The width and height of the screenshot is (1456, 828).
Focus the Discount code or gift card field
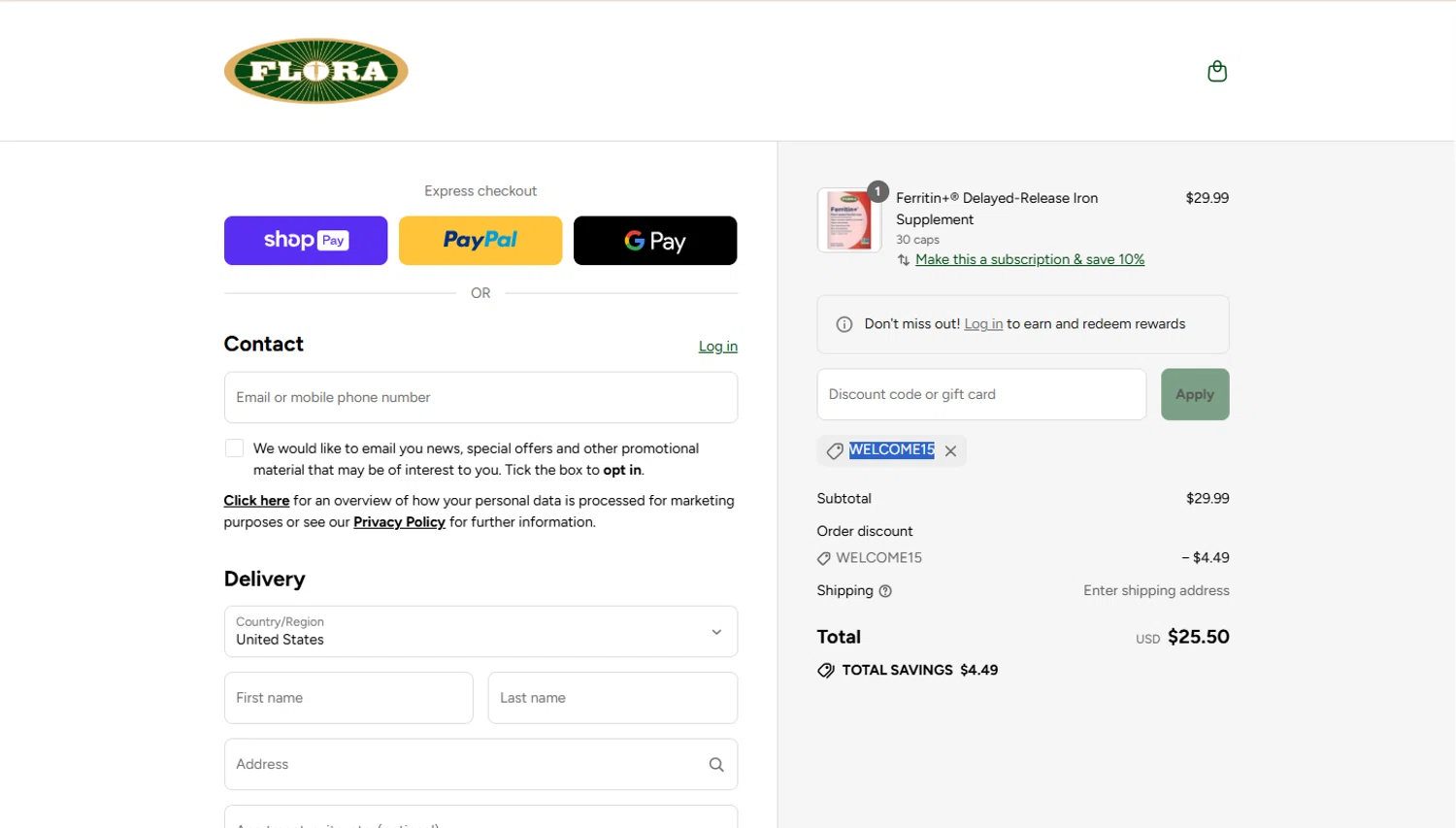click(981, 394)
